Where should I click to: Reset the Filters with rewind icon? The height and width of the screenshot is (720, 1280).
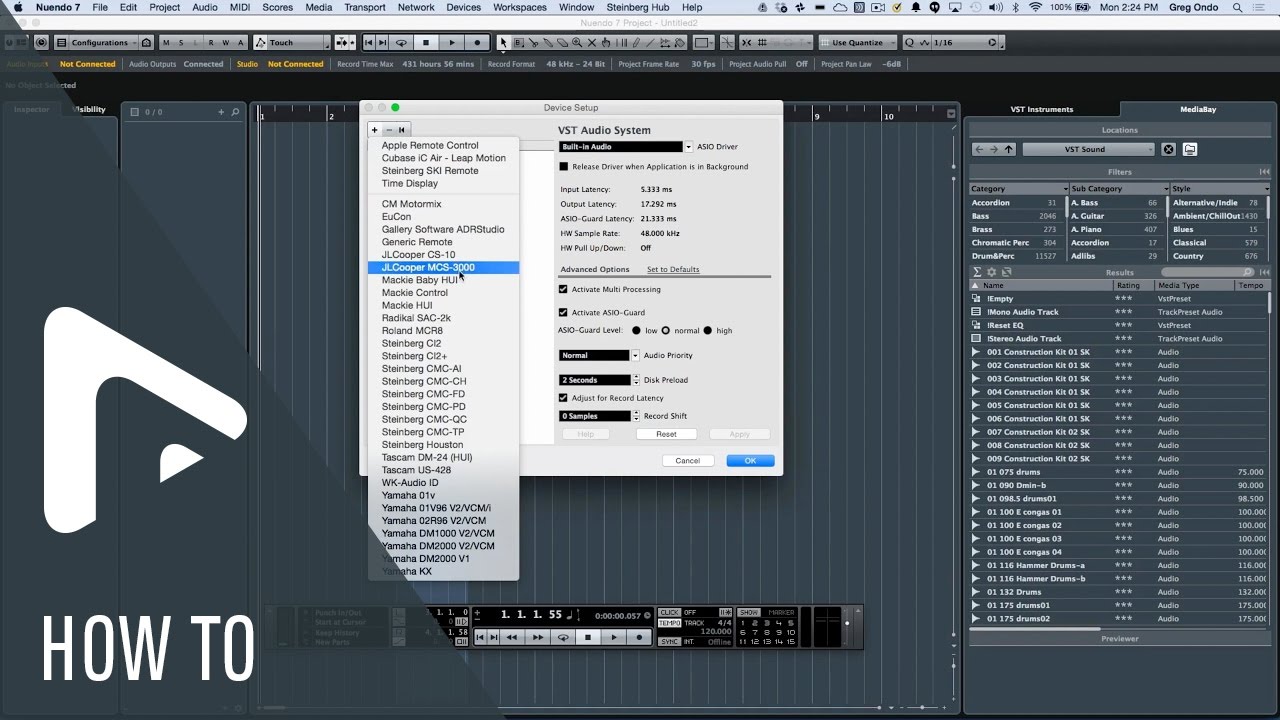(x=1264, y=172)
